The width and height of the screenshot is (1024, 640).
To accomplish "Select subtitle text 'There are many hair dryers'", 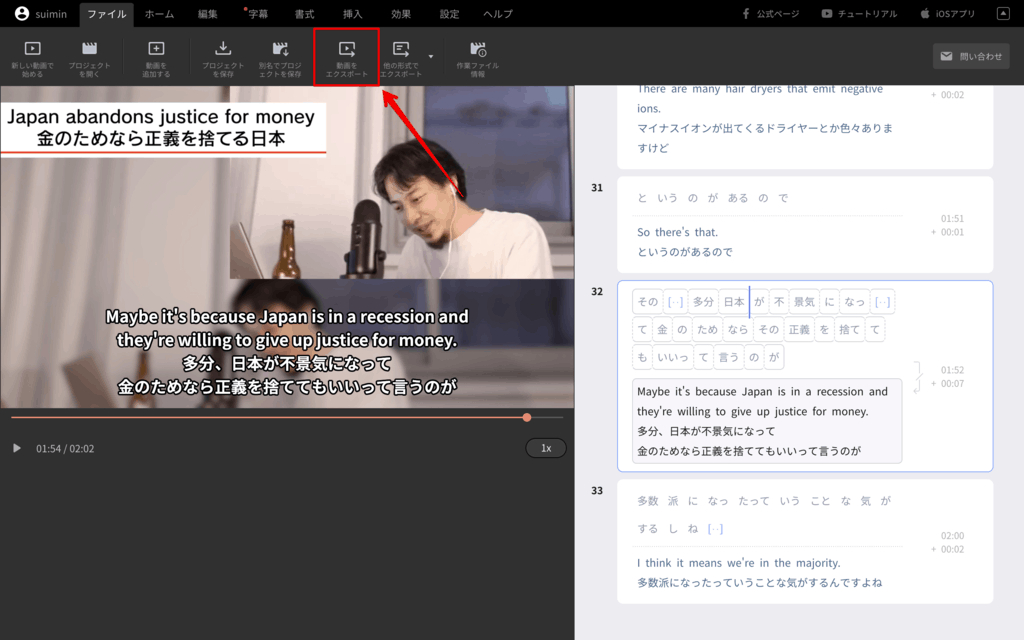I will coord(711,89).
